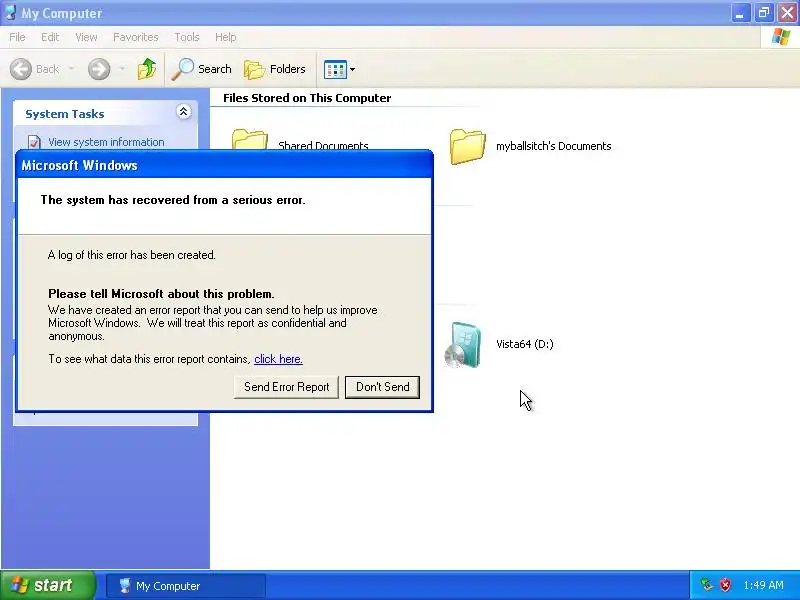
Task: Open the Back history dropdown arrow
Action: 71,69
